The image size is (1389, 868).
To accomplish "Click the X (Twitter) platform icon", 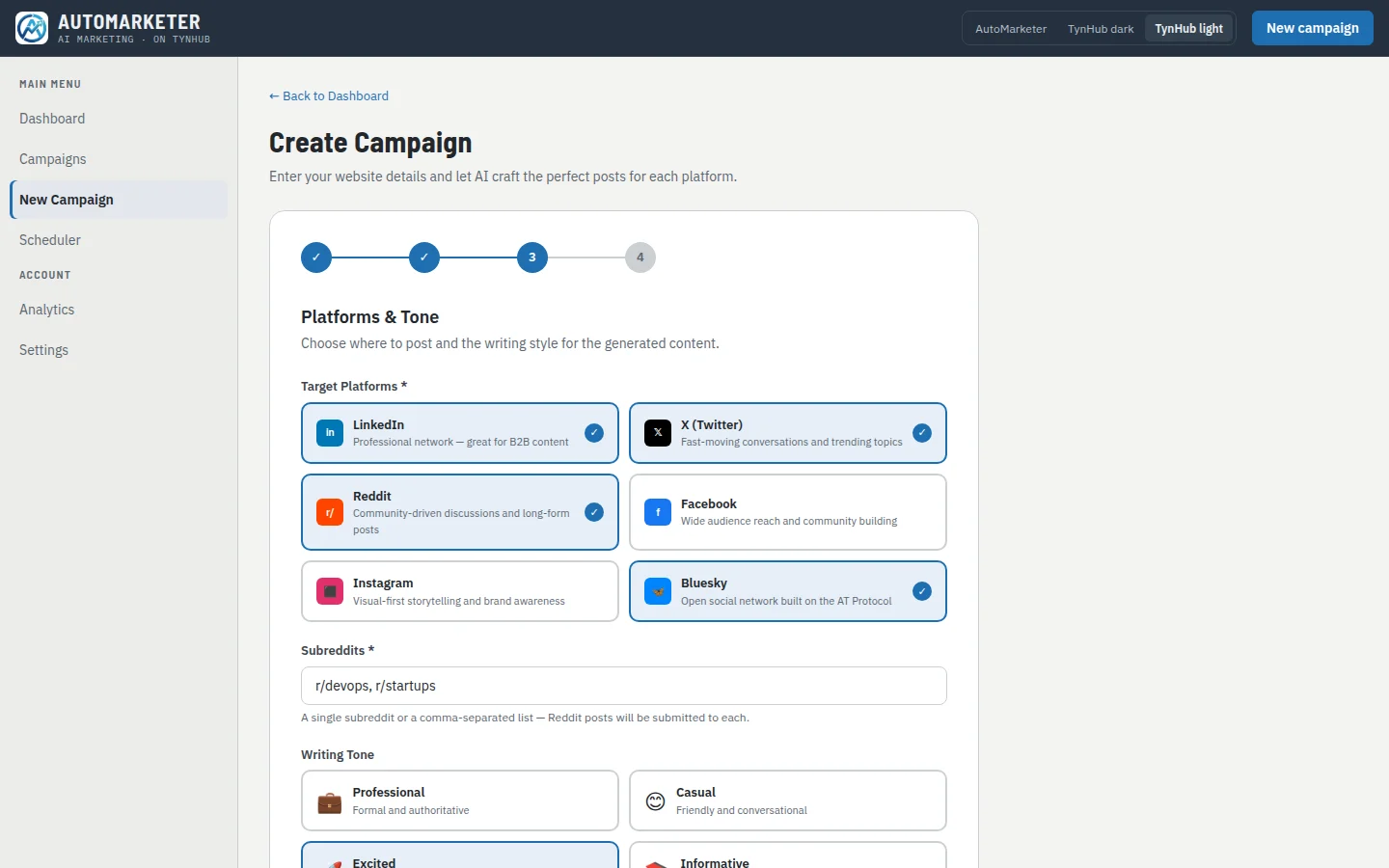I will click(658, 433).
